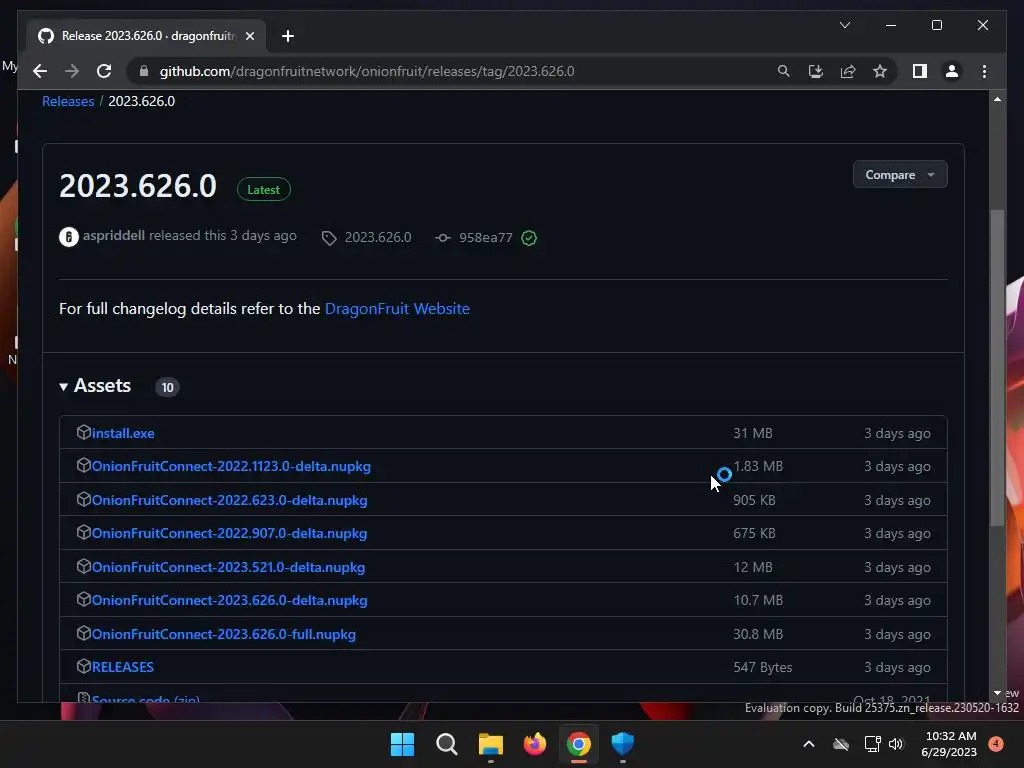Viewport: 1024px width, 768px height.
Task: Download OnionFruitConnect-2022.623.0-delta.nupkg
Action: point(229,500)
